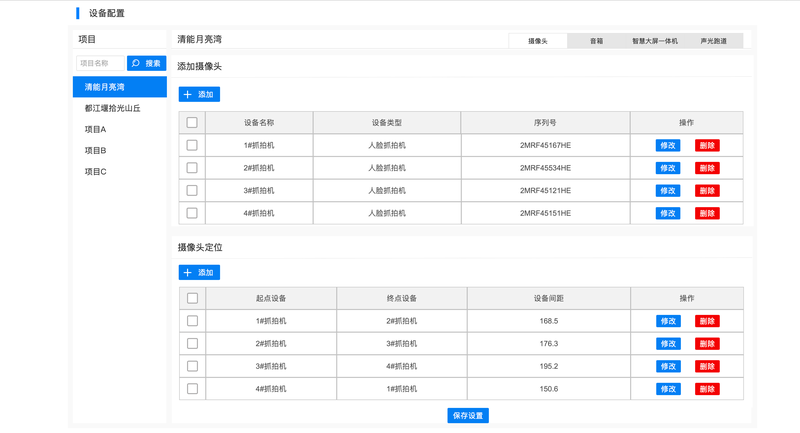
Task: Select 项目A in project list
Action: 95,130
